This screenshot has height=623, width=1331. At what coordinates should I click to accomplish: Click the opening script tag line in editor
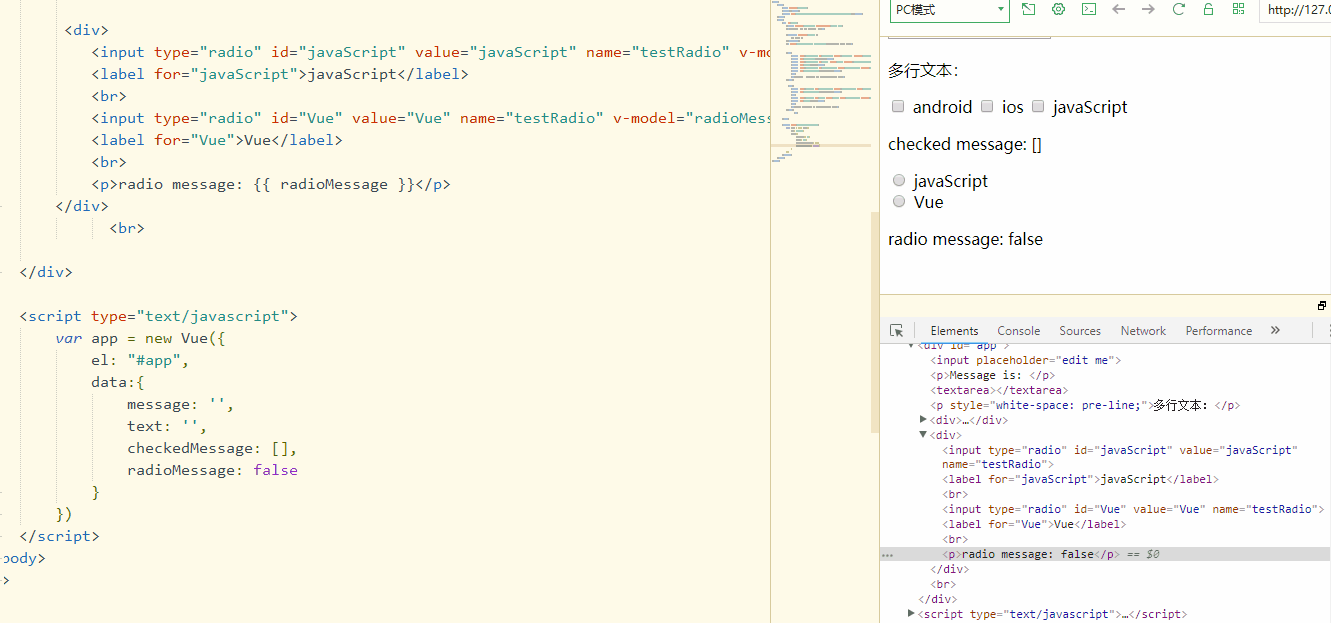158,316
